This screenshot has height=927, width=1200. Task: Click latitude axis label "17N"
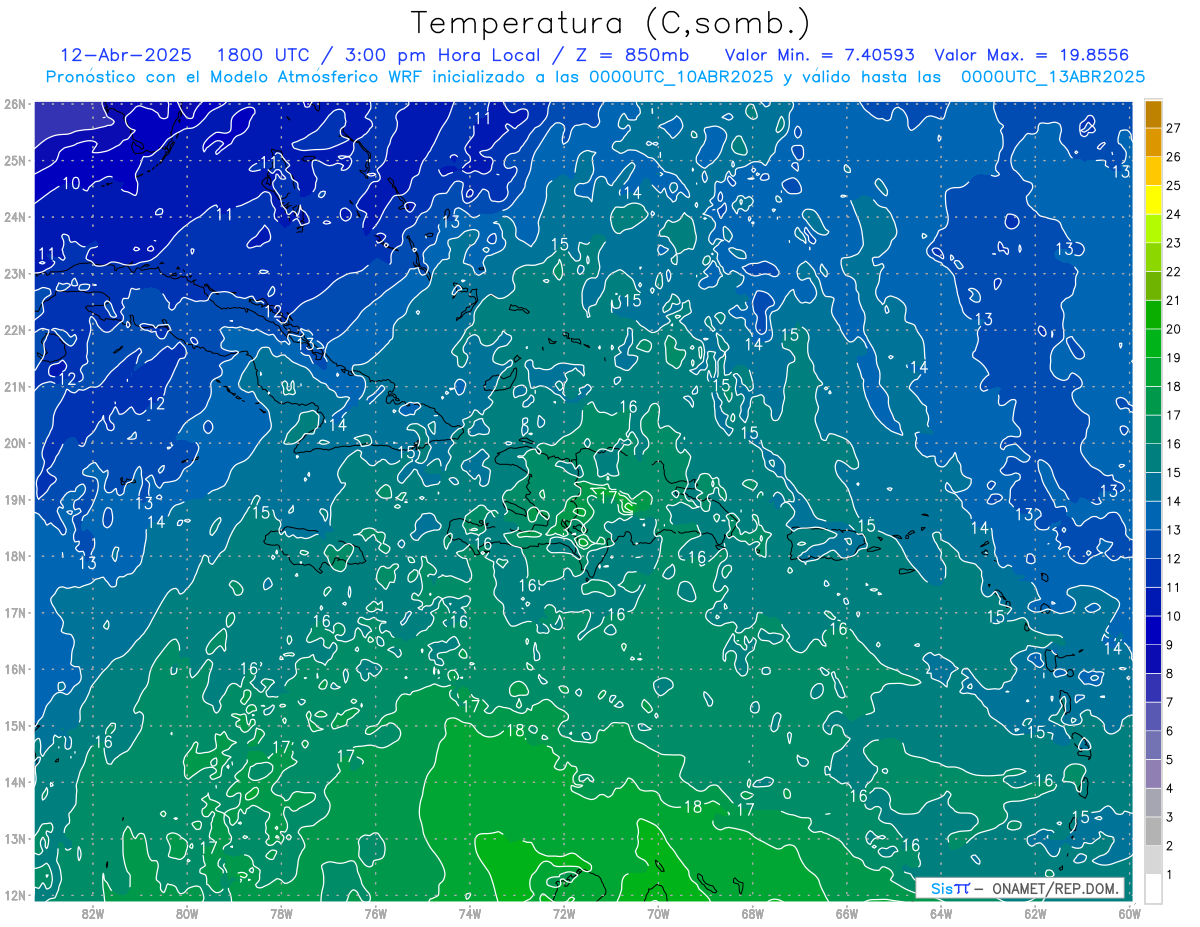[14, 612]
